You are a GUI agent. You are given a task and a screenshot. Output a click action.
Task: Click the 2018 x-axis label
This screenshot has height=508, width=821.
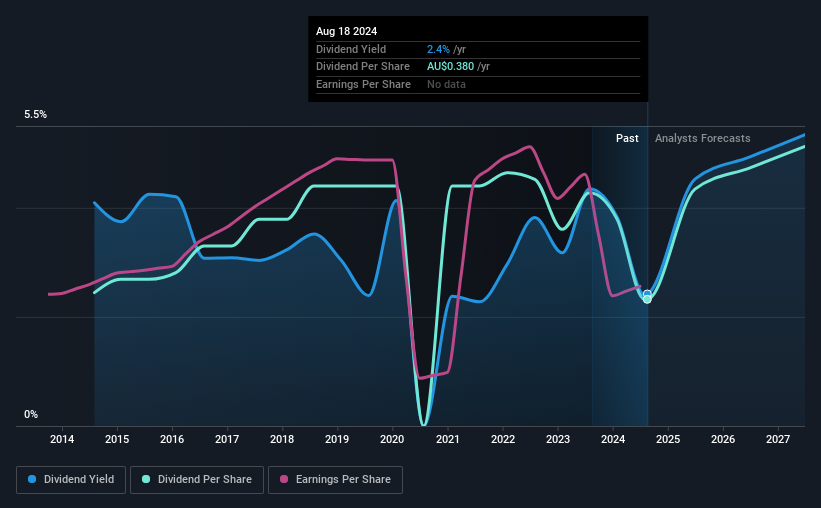(x=282, y=439)
